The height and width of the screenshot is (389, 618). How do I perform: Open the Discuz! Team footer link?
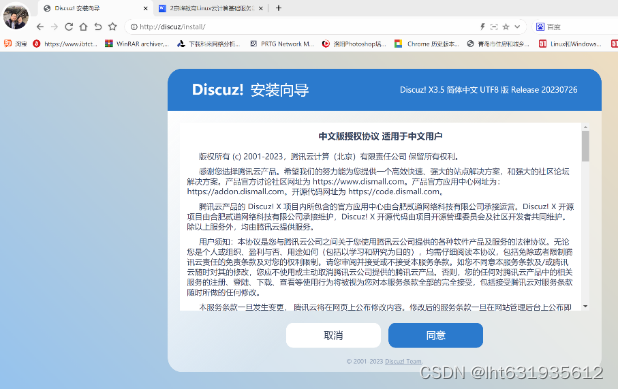(403, 361)
